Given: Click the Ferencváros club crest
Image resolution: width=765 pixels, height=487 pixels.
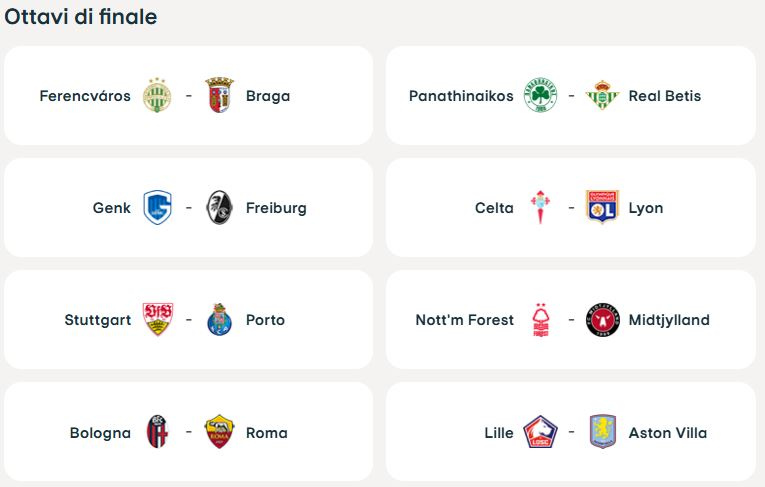Looking at the screenshot, I should tap(157, 96).
